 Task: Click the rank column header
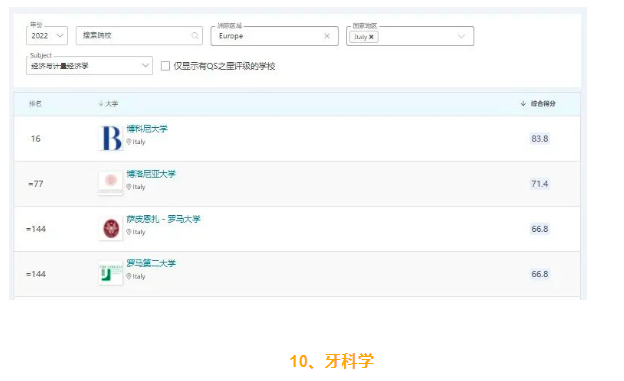(35, 104)
